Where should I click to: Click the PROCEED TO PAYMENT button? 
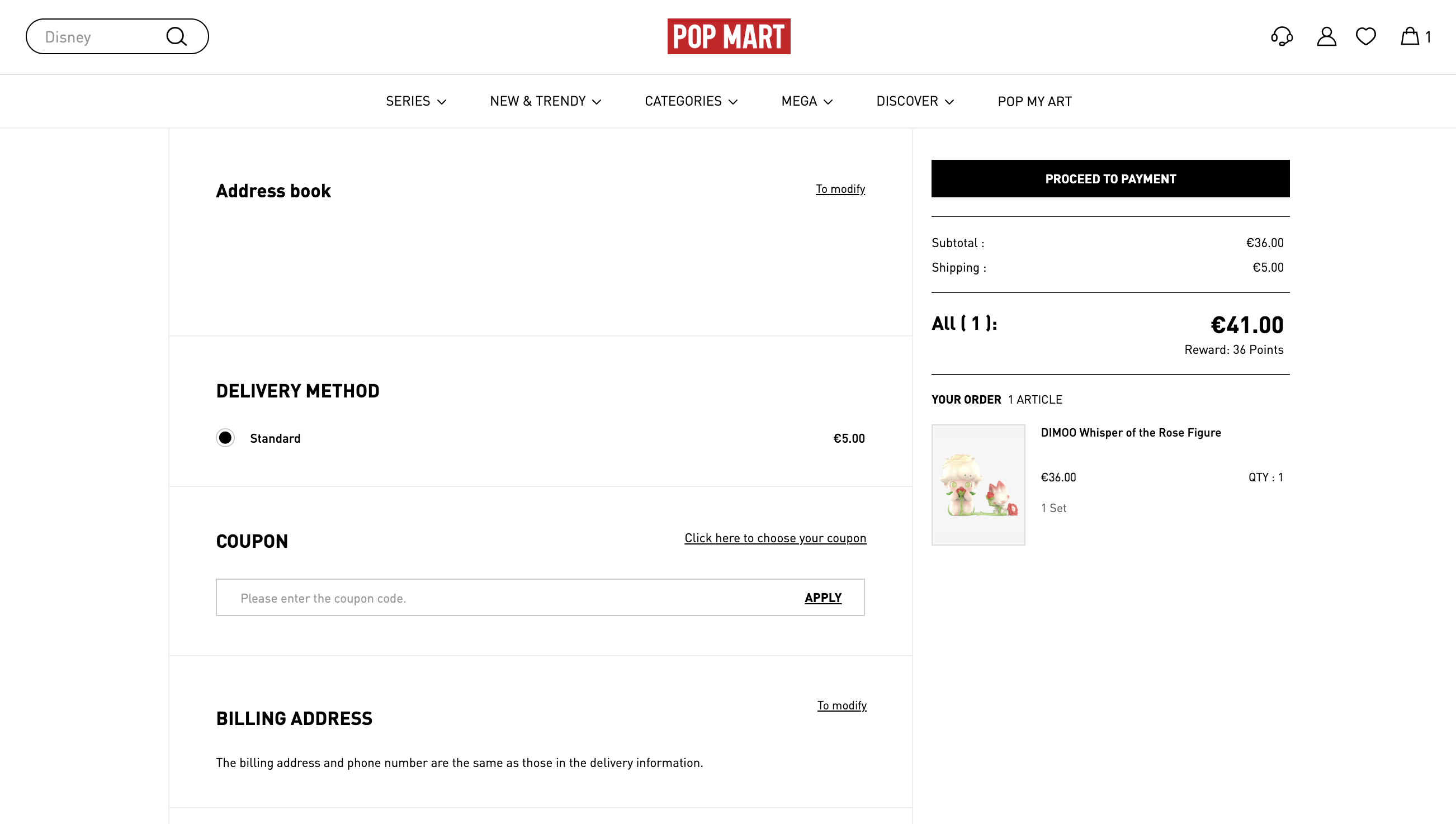pyautogui.click(x=1110, y=179)
